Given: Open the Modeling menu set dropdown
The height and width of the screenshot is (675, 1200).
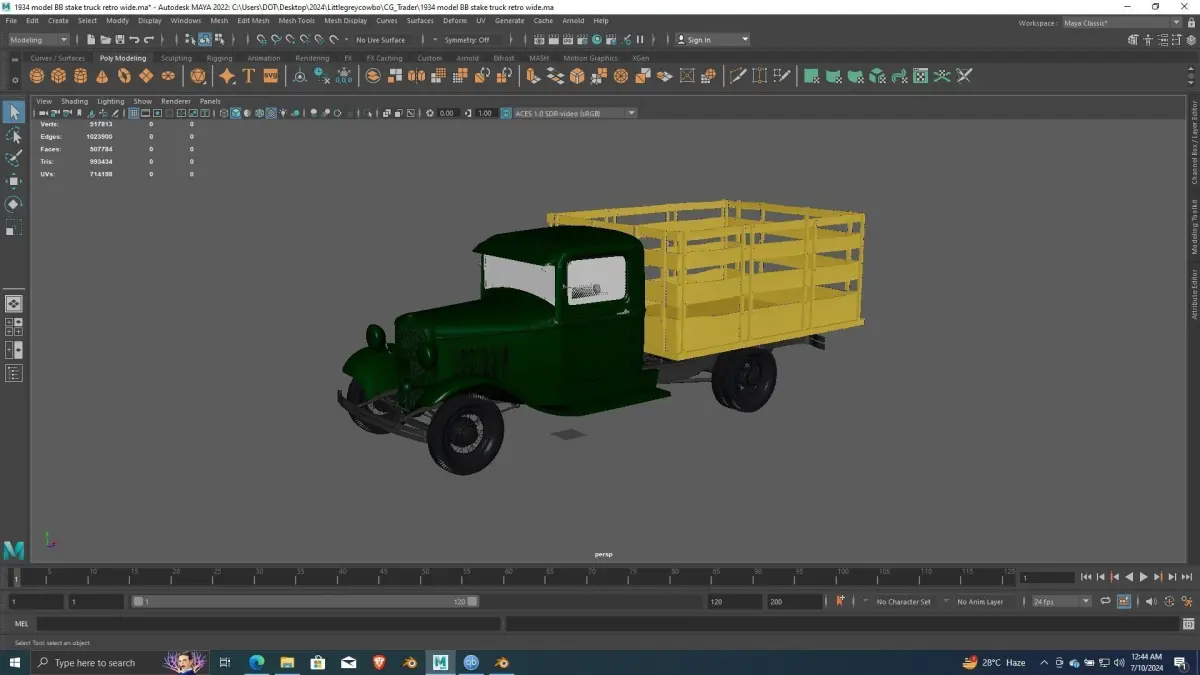Looking at the screenshot, I should coord(38,40).
